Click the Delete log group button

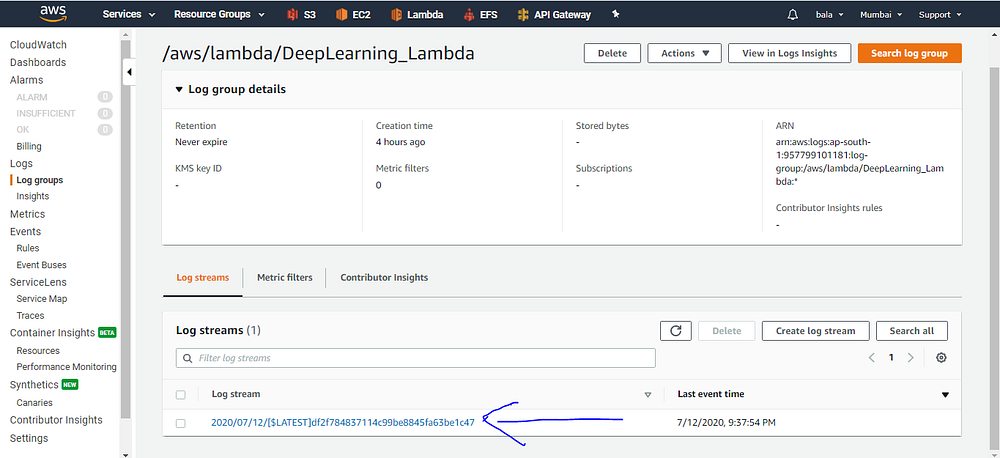(612, 53)
